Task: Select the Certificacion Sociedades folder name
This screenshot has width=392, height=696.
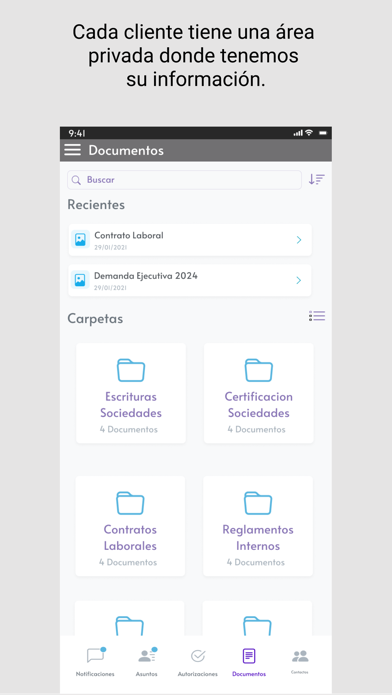Action: 259,405
